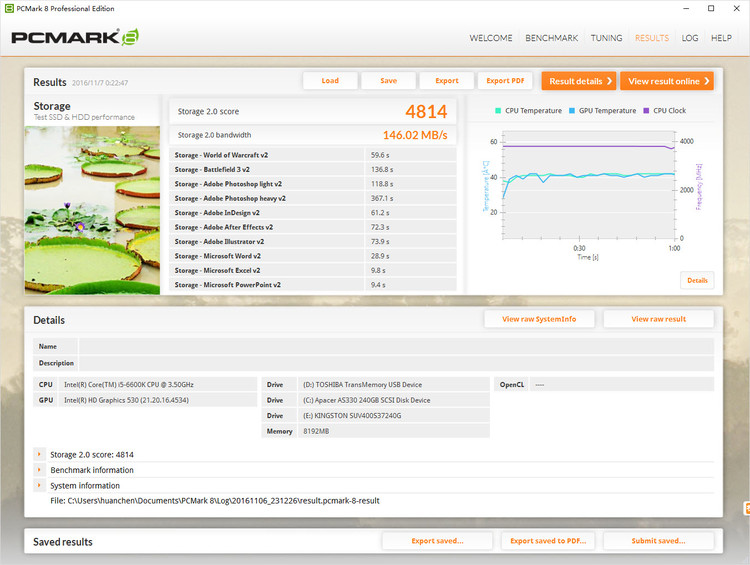This screenshot has height=565, width=750.
Task: Select the Adobe Illustrator v2 row
Action: point(313,242)
